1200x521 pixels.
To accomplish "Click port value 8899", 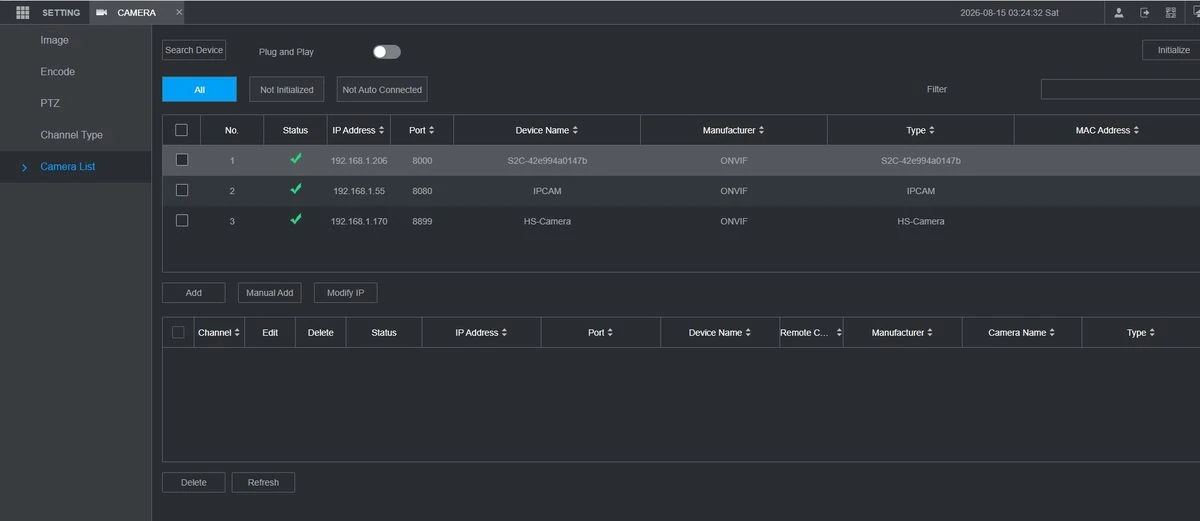I will [422, 221].
